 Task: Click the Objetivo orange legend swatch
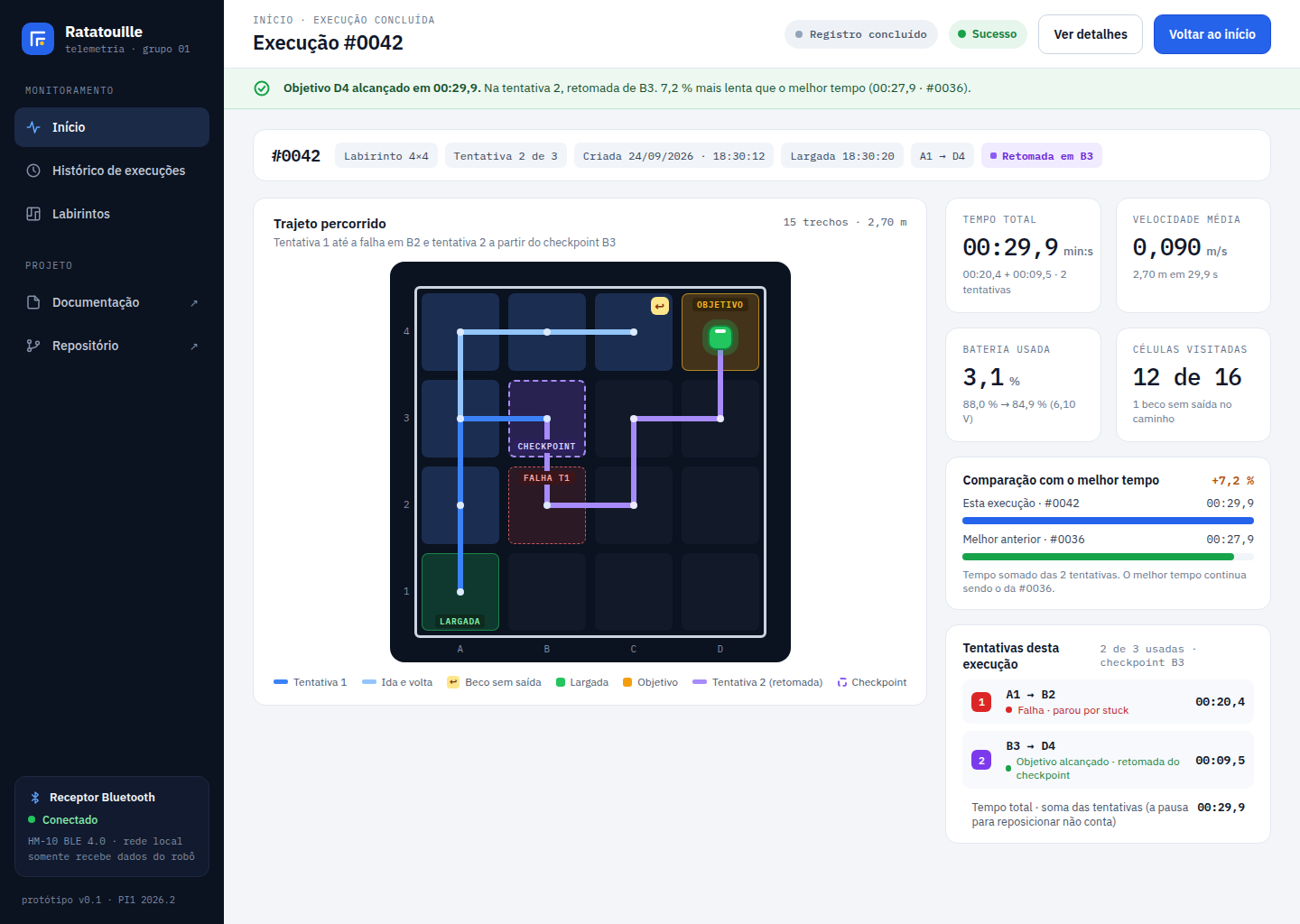627,682
